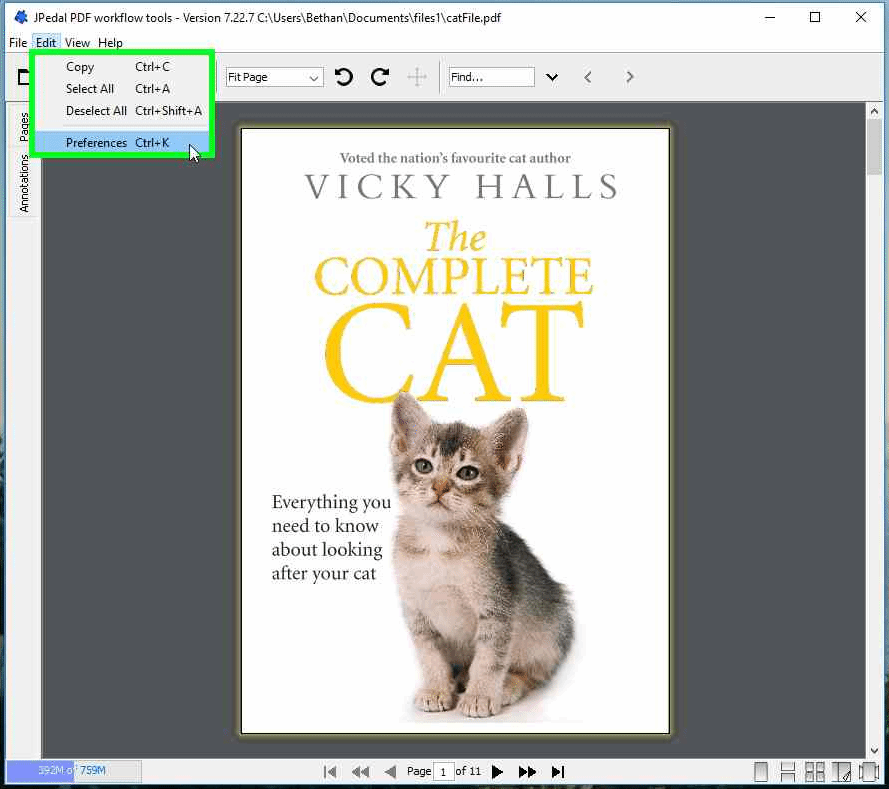Viewport: 889px width, 789px height.
Task: Go to previous search result
Action: pyautogui.click(x=588, y=77)
